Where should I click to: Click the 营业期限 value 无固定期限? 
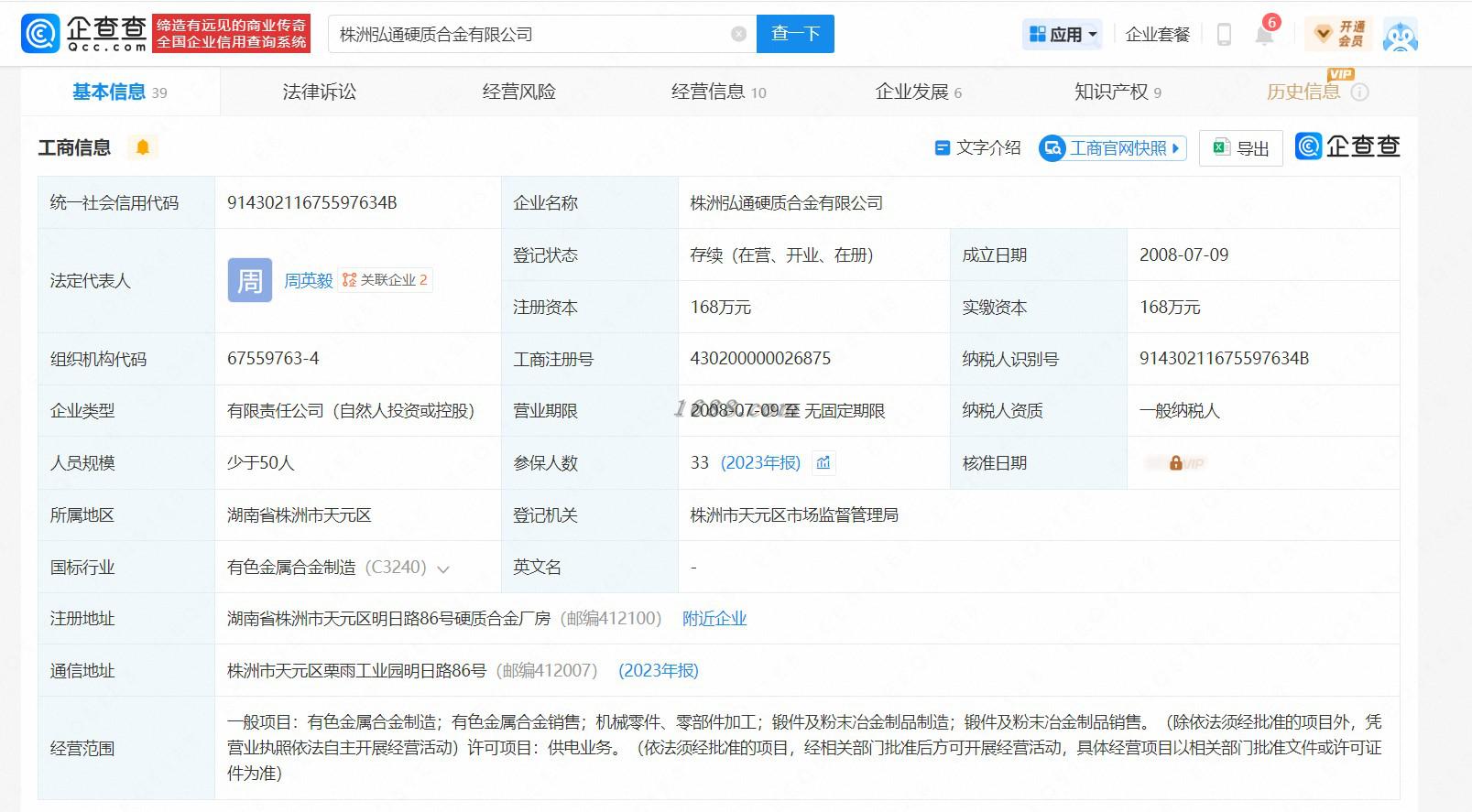(788, 411)
